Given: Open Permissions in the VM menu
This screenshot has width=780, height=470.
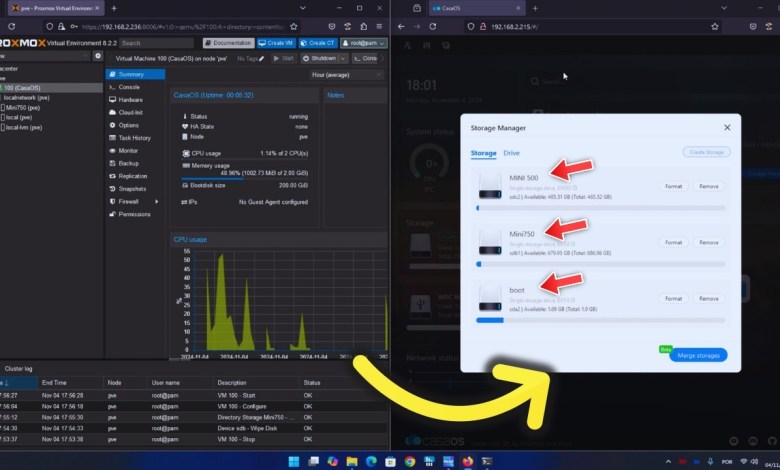Looking at the screenshot, I should pos(134,214).
